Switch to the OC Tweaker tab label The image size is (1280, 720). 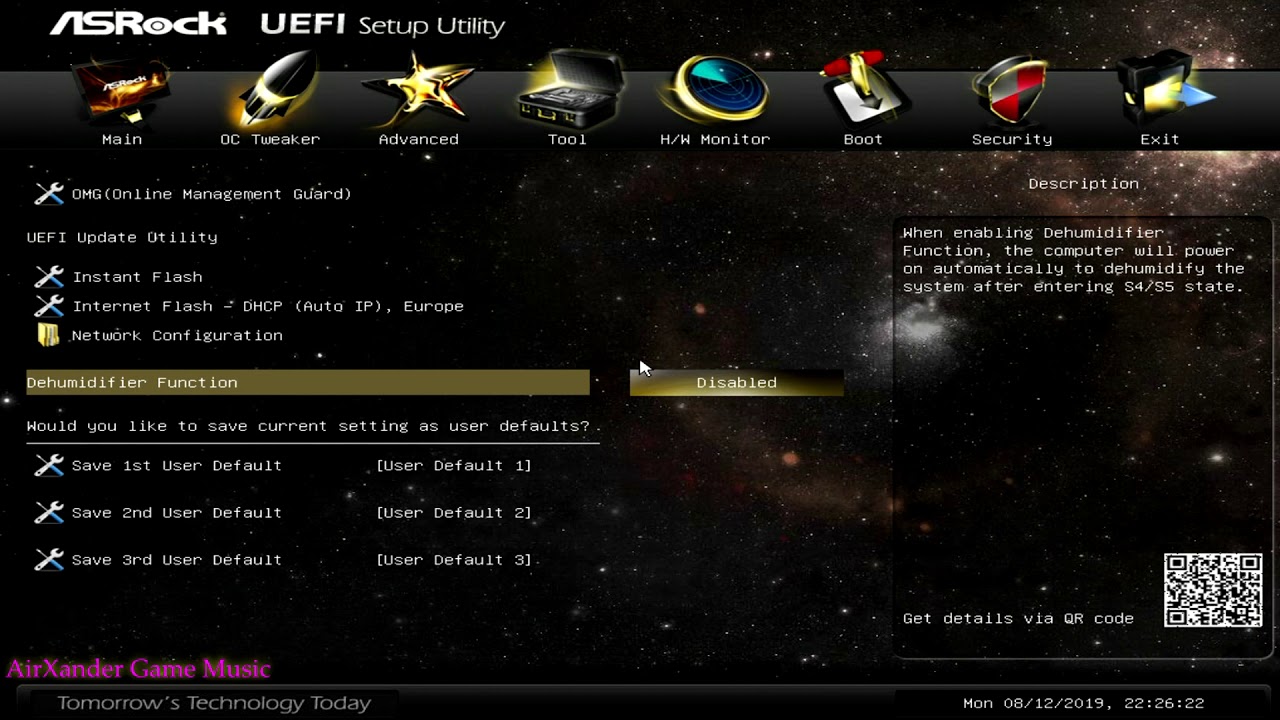coord(270,139)
